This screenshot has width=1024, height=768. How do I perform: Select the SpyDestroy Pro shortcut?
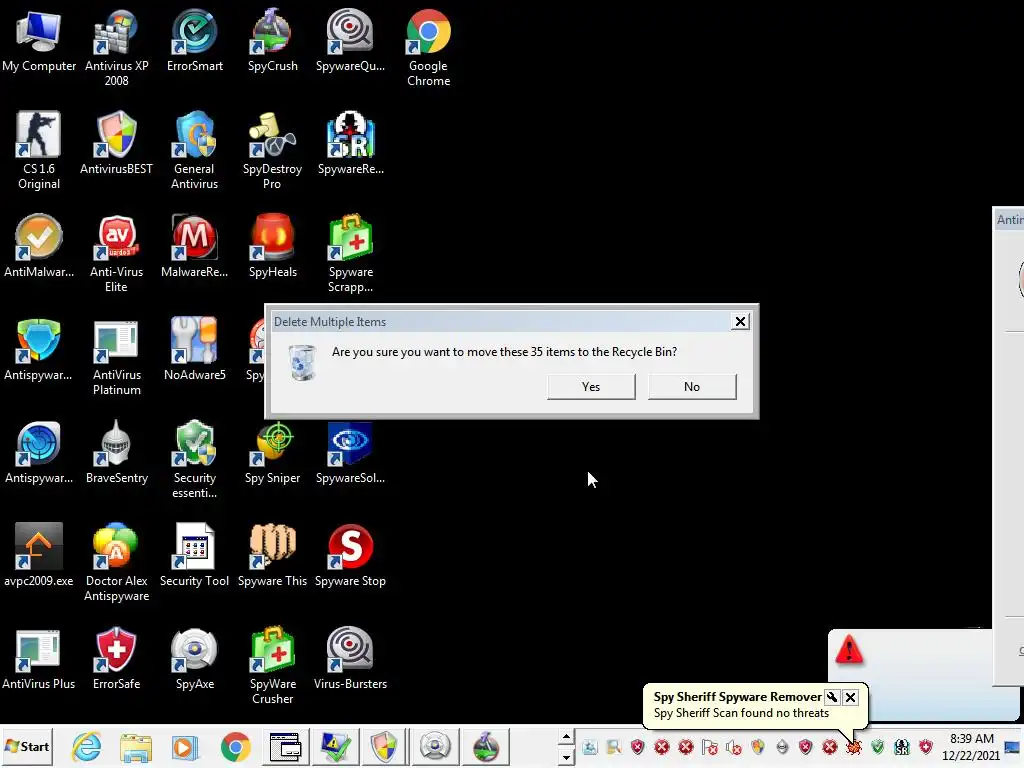[272, 152]
